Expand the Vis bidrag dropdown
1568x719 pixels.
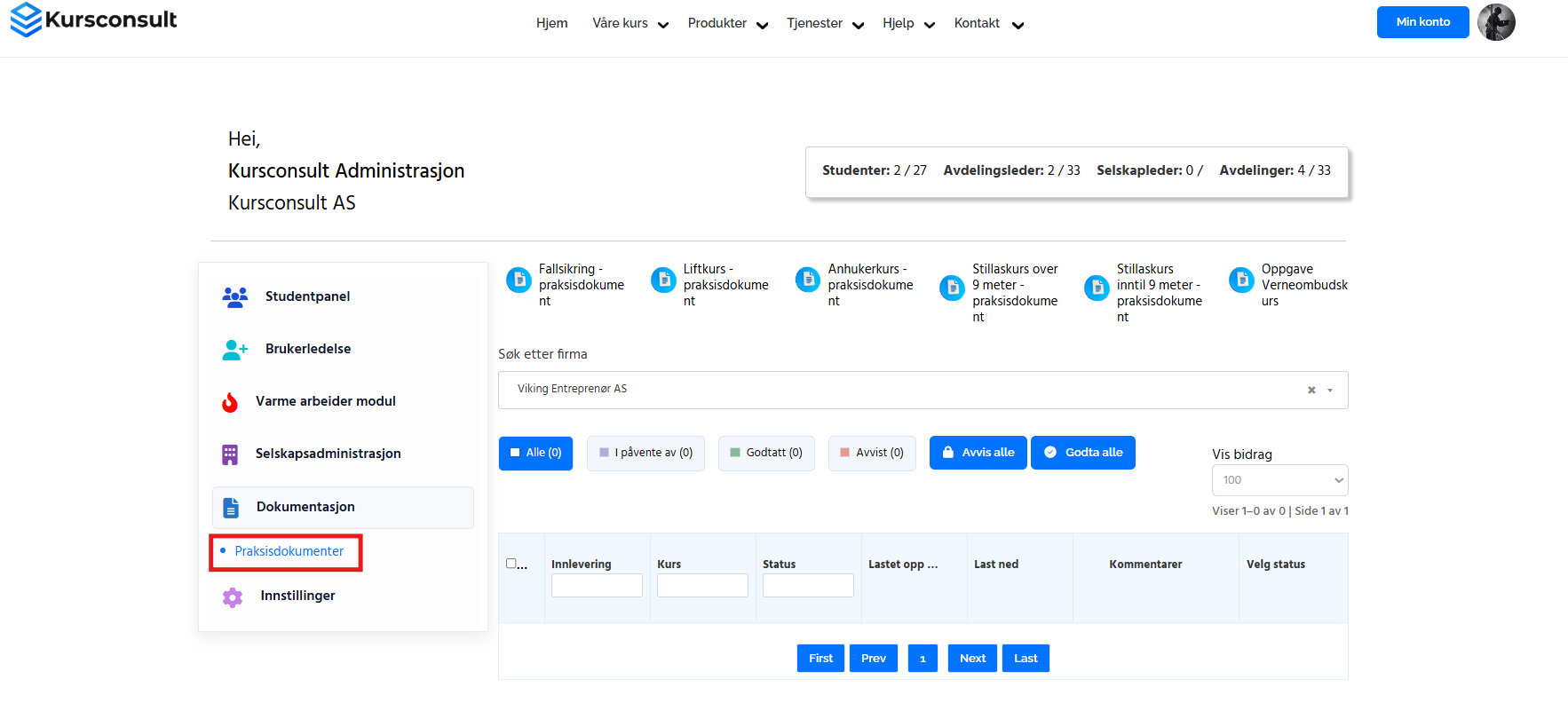tap(1279, 480)
